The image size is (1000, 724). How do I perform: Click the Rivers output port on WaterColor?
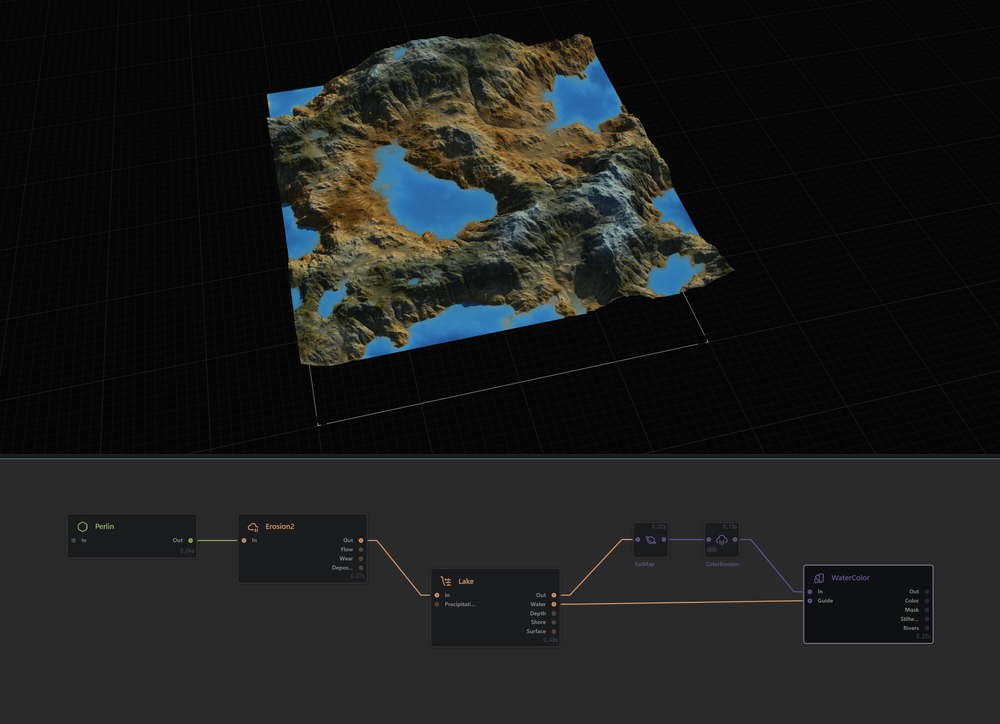(925, 628)
